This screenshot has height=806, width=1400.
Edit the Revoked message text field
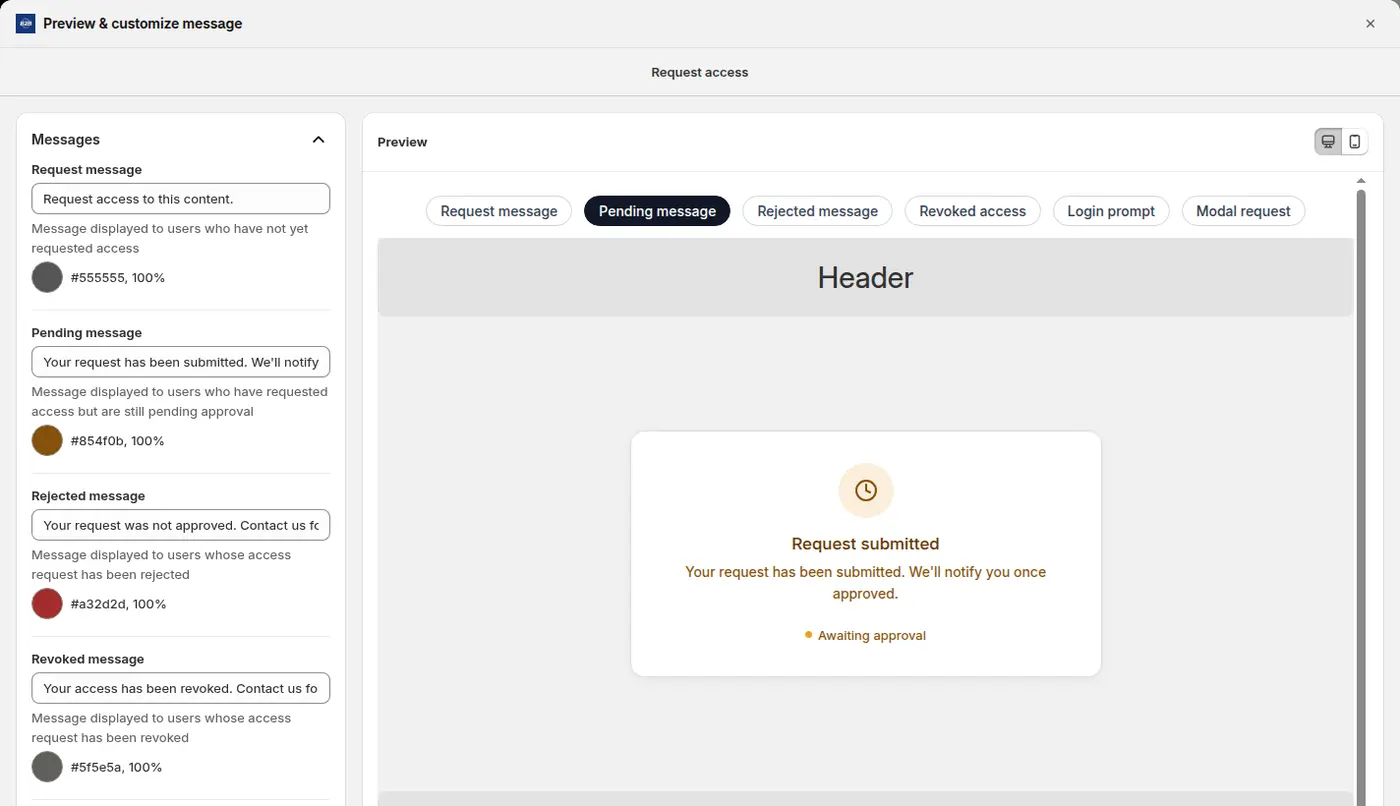[181, 688]
